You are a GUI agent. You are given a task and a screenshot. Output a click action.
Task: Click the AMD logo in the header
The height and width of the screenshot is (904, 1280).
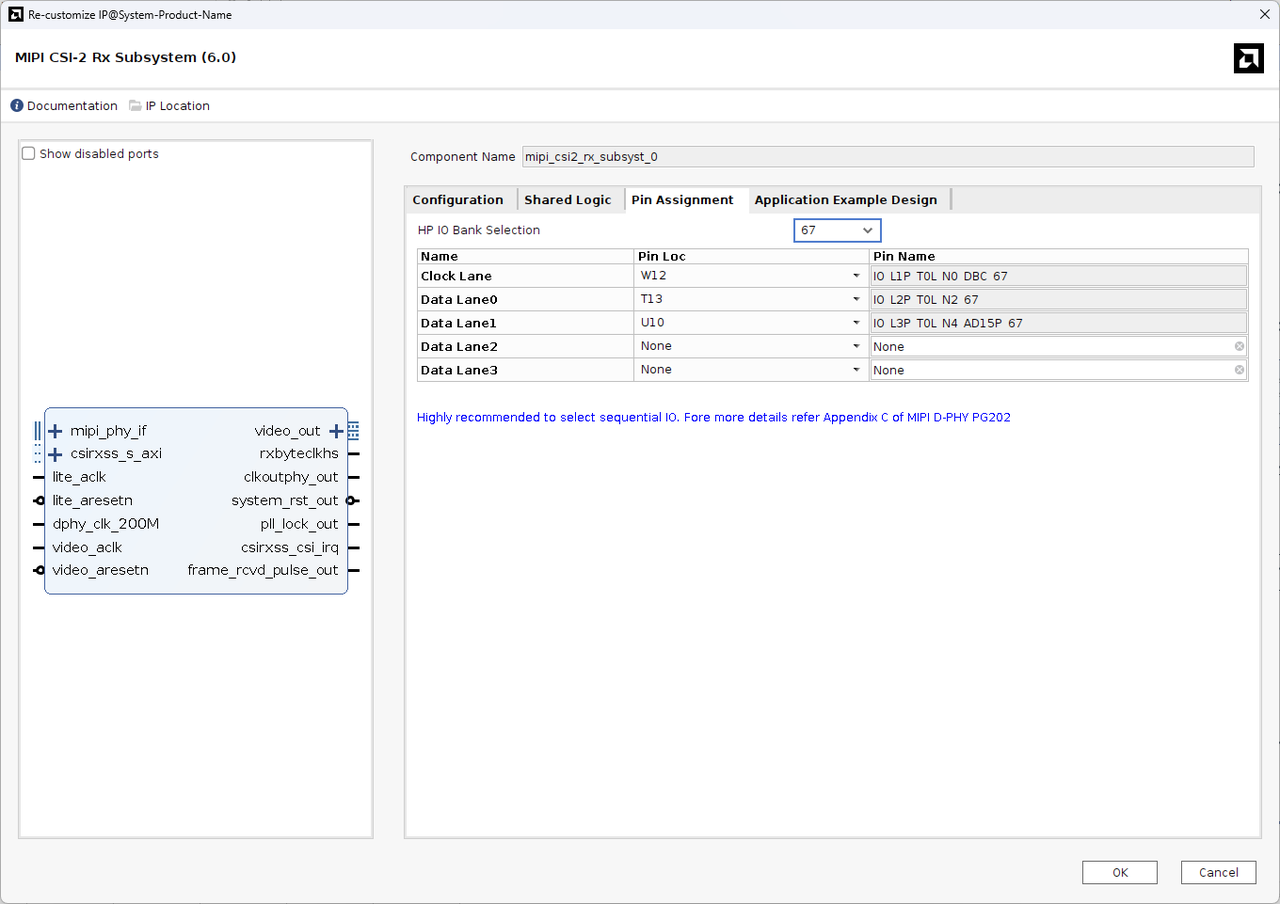click(x=1249, y=59)
